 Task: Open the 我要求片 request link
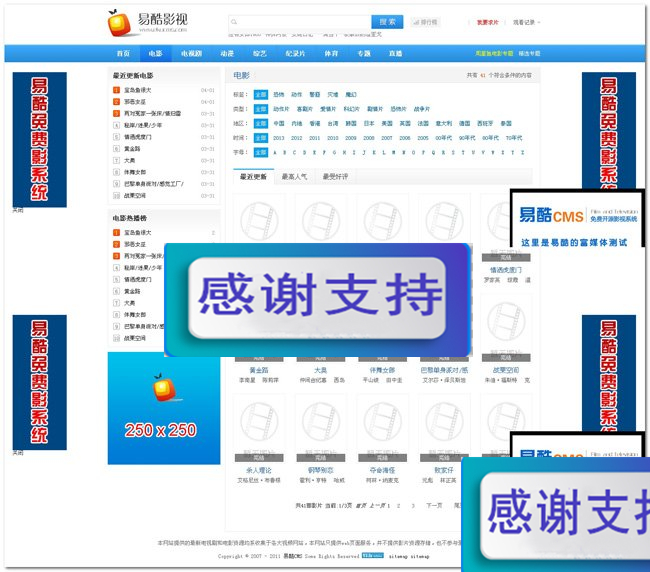pos(488,22)
